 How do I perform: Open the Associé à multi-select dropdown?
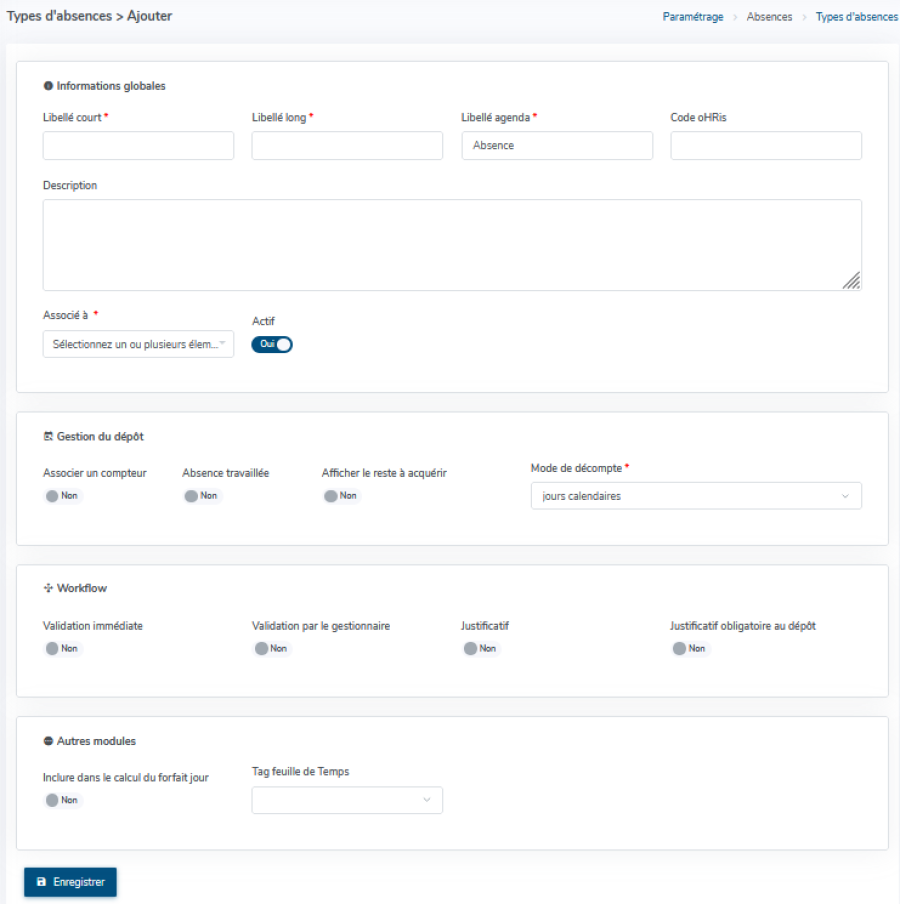click(x=138, y=344)
